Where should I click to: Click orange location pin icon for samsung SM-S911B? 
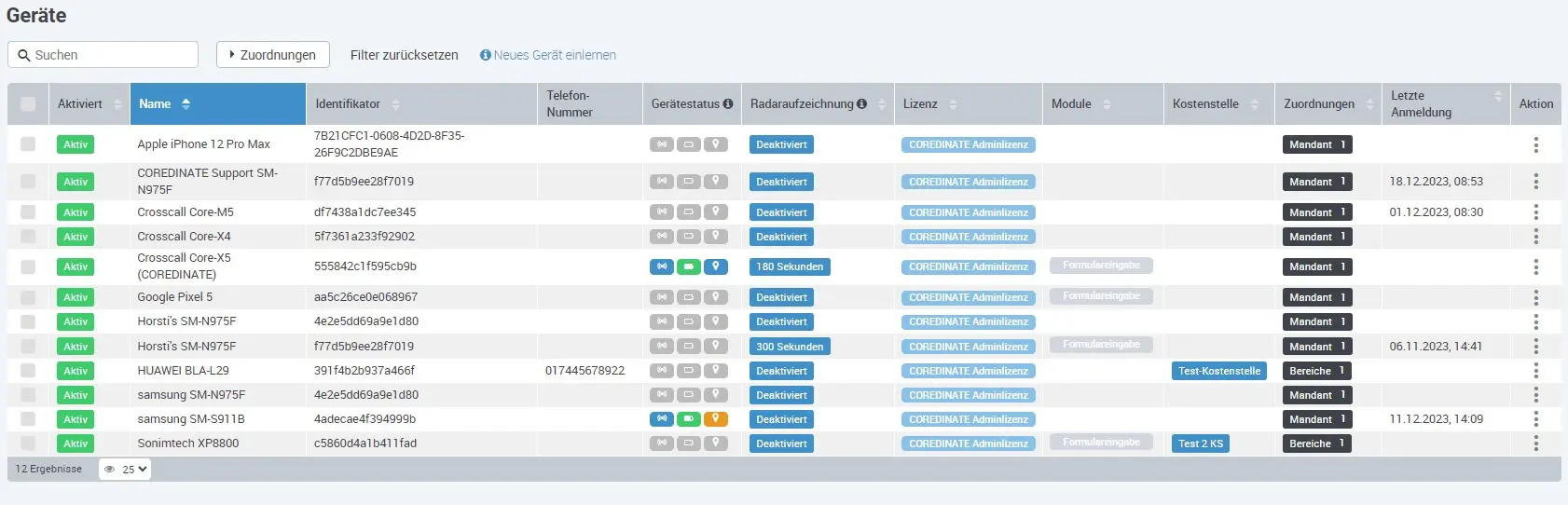tap(716, 419)
